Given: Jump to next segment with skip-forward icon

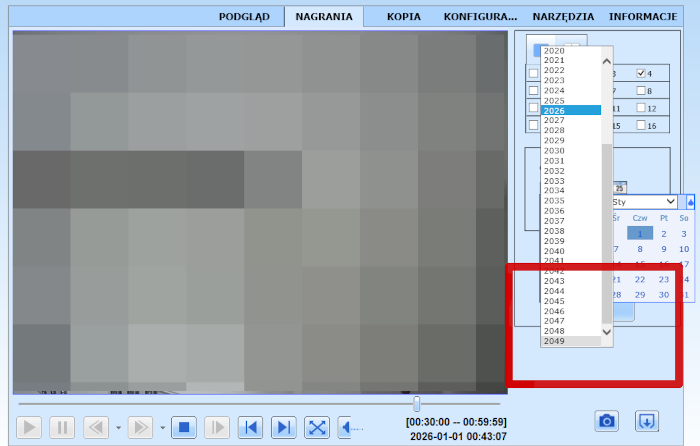Looking at the screenshot, I should [x=284, y=428].
